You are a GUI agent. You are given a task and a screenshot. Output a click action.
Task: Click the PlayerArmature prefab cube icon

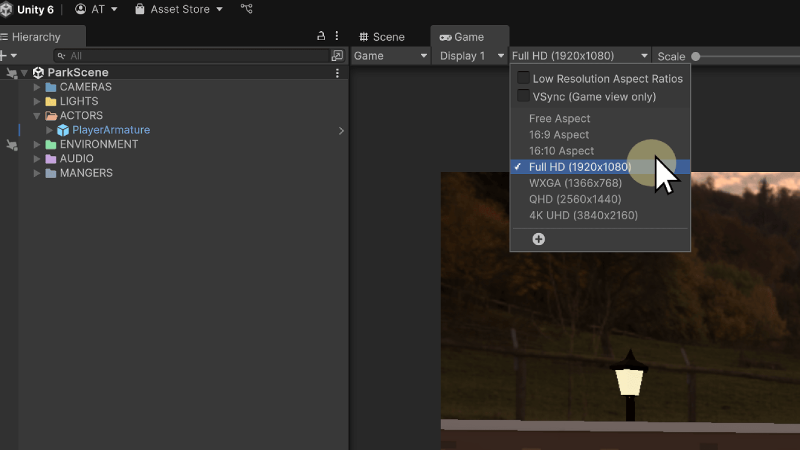(x=63, y=130)
